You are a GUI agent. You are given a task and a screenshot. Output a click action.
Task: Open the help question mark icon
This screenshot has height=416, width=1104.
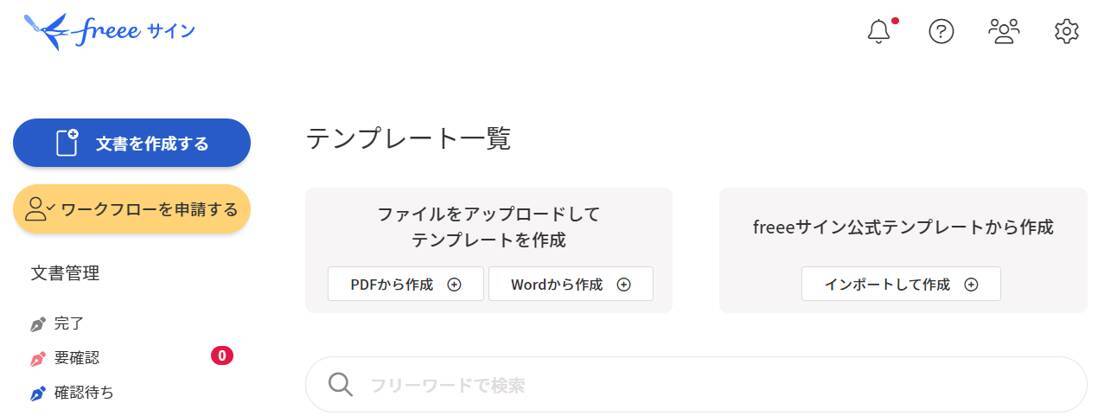click(941, 32)
